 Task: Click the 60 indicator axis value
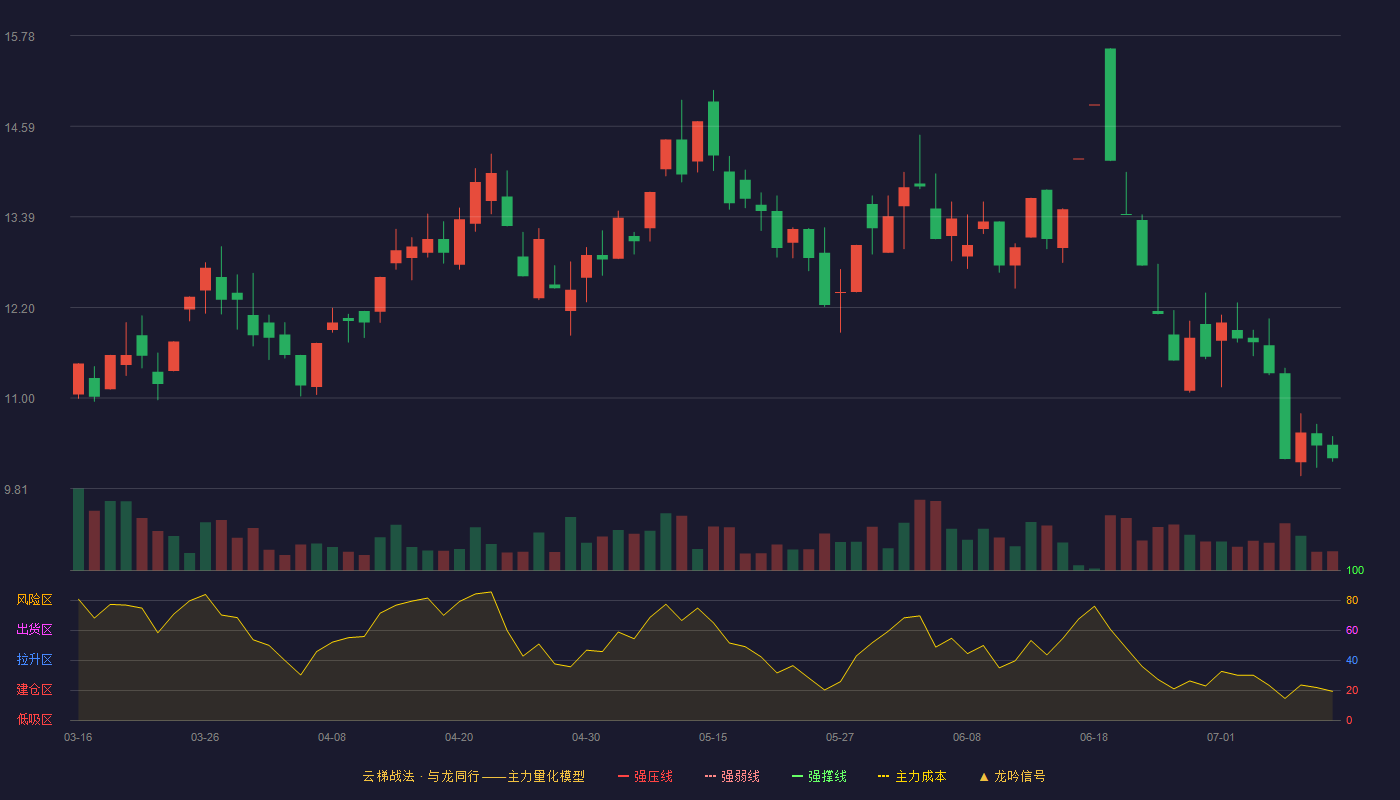pos(1352,630)
